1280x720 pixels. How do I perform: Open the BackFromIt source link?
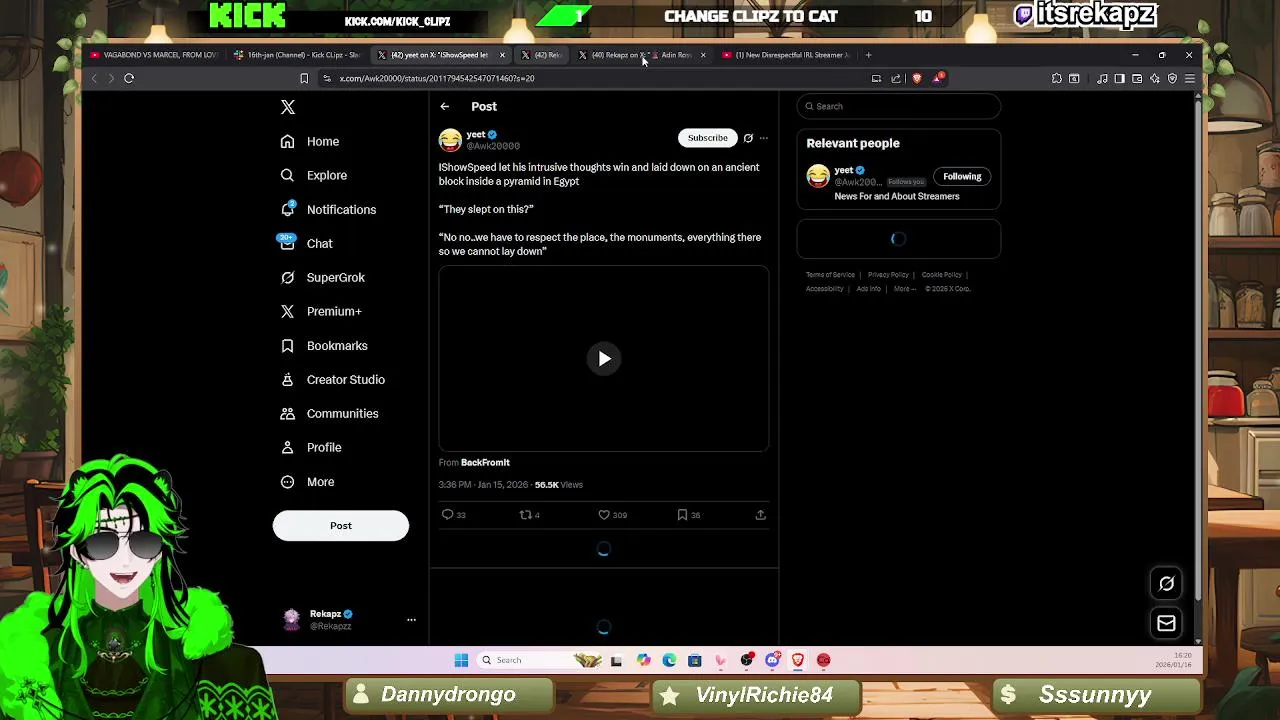click(485, 462)
